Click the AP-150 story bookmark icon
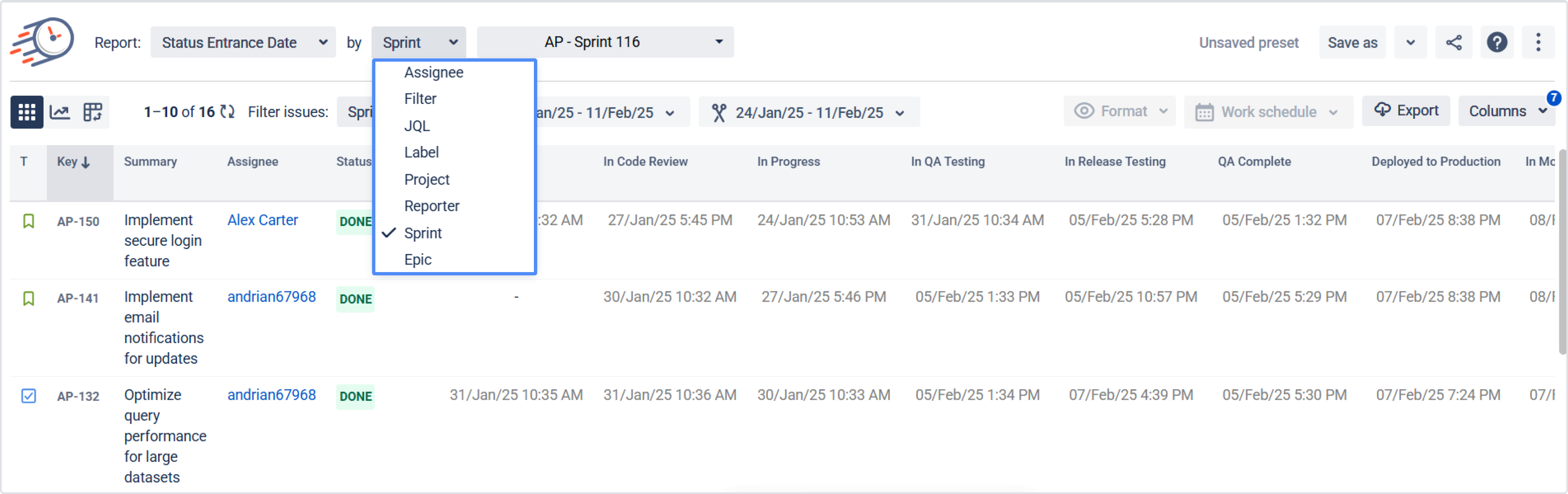 pos(29,221)
